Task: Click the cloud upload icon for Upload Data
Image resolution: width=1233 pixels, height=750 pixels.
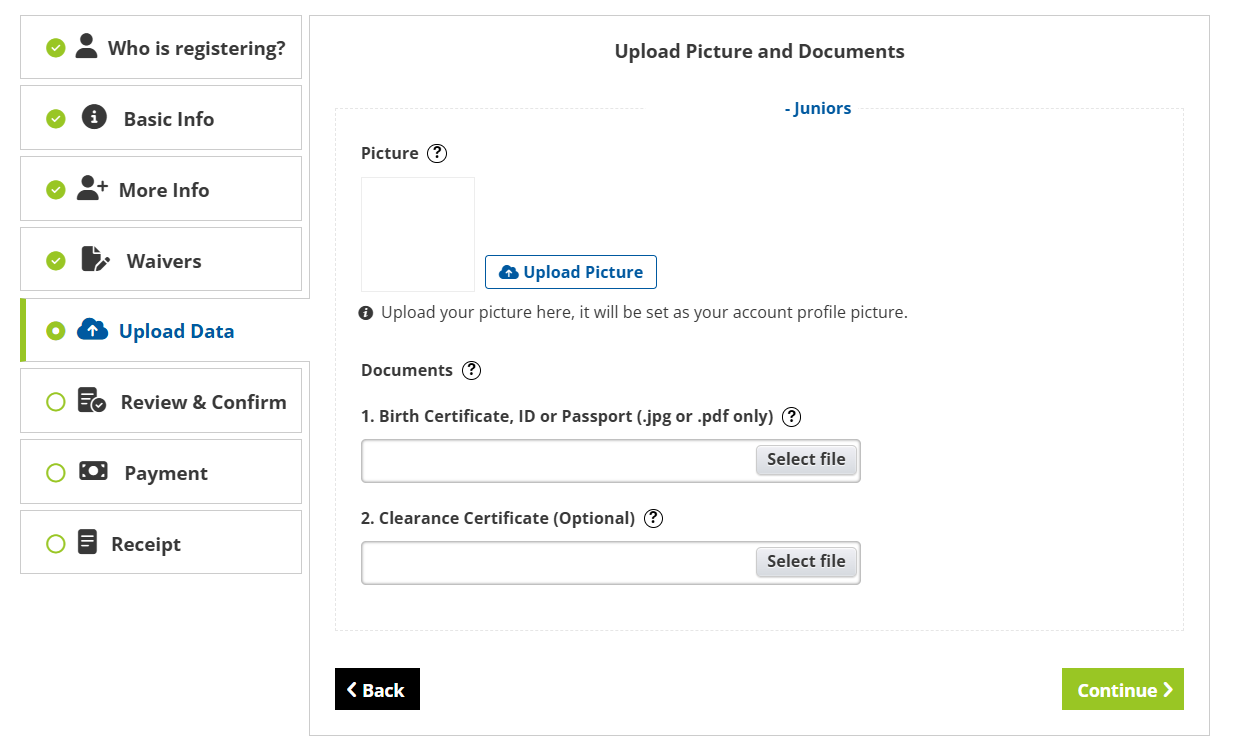Action: [x=92, y=330]
